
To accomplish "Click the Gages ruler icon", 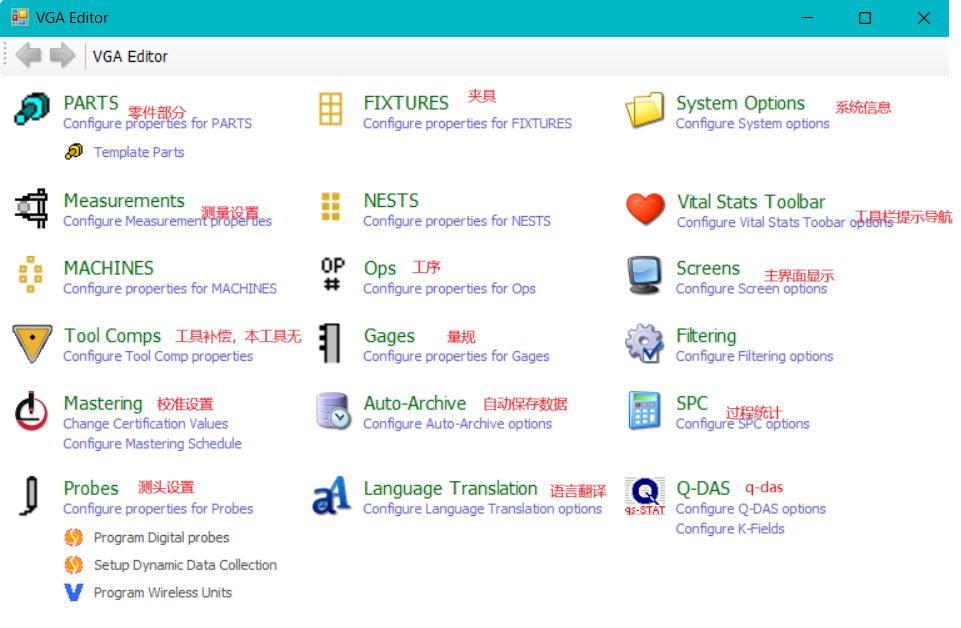I will (330, 343).
